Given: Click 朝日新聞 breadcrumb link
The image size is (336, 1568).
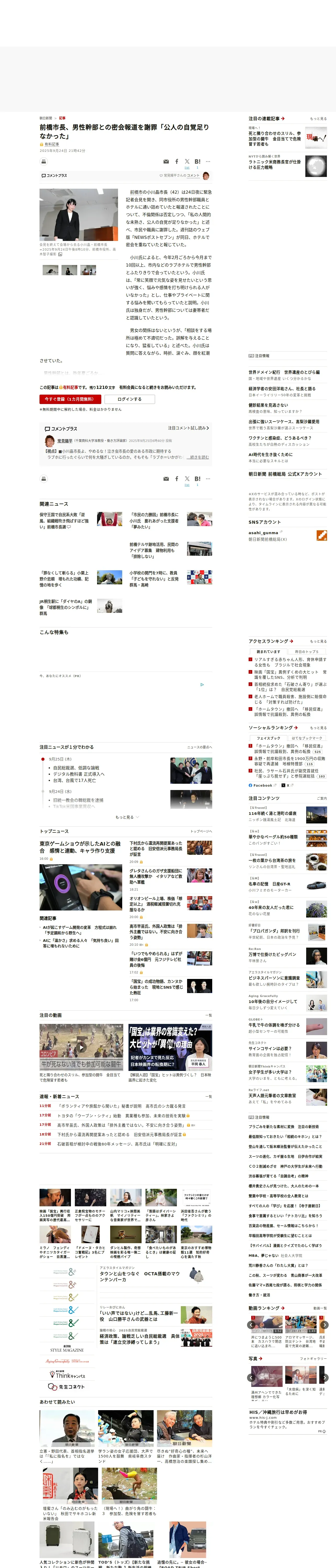Looking at the screenshot, I should click(x=46, y=118).
